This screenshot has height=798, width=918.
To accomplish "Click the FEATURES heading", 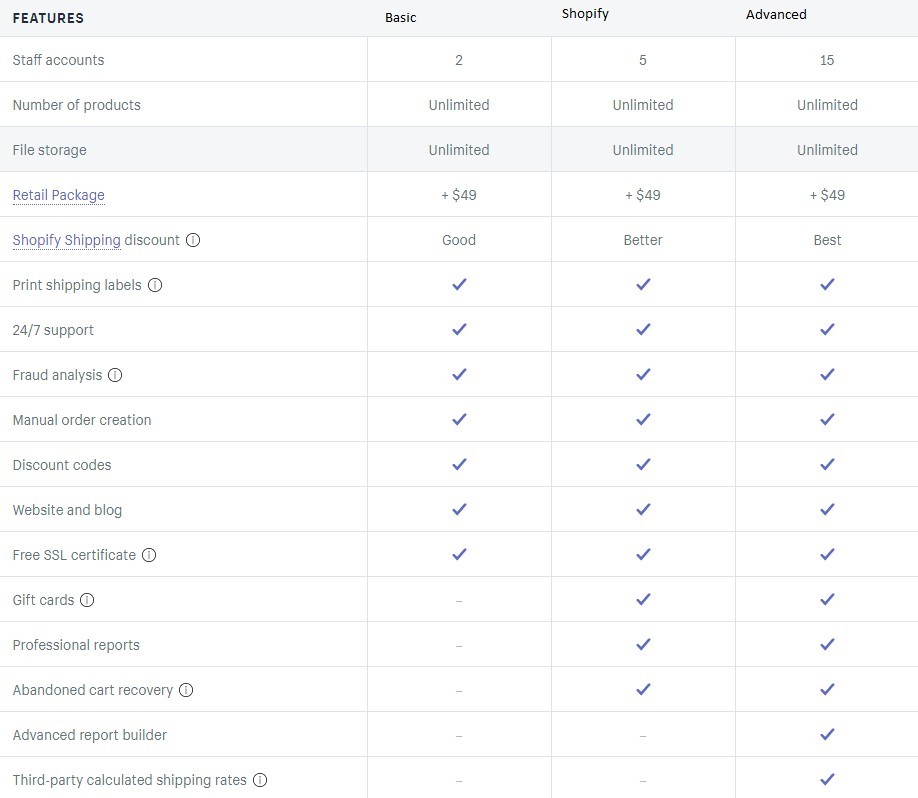I will click(x=48, y=18).
